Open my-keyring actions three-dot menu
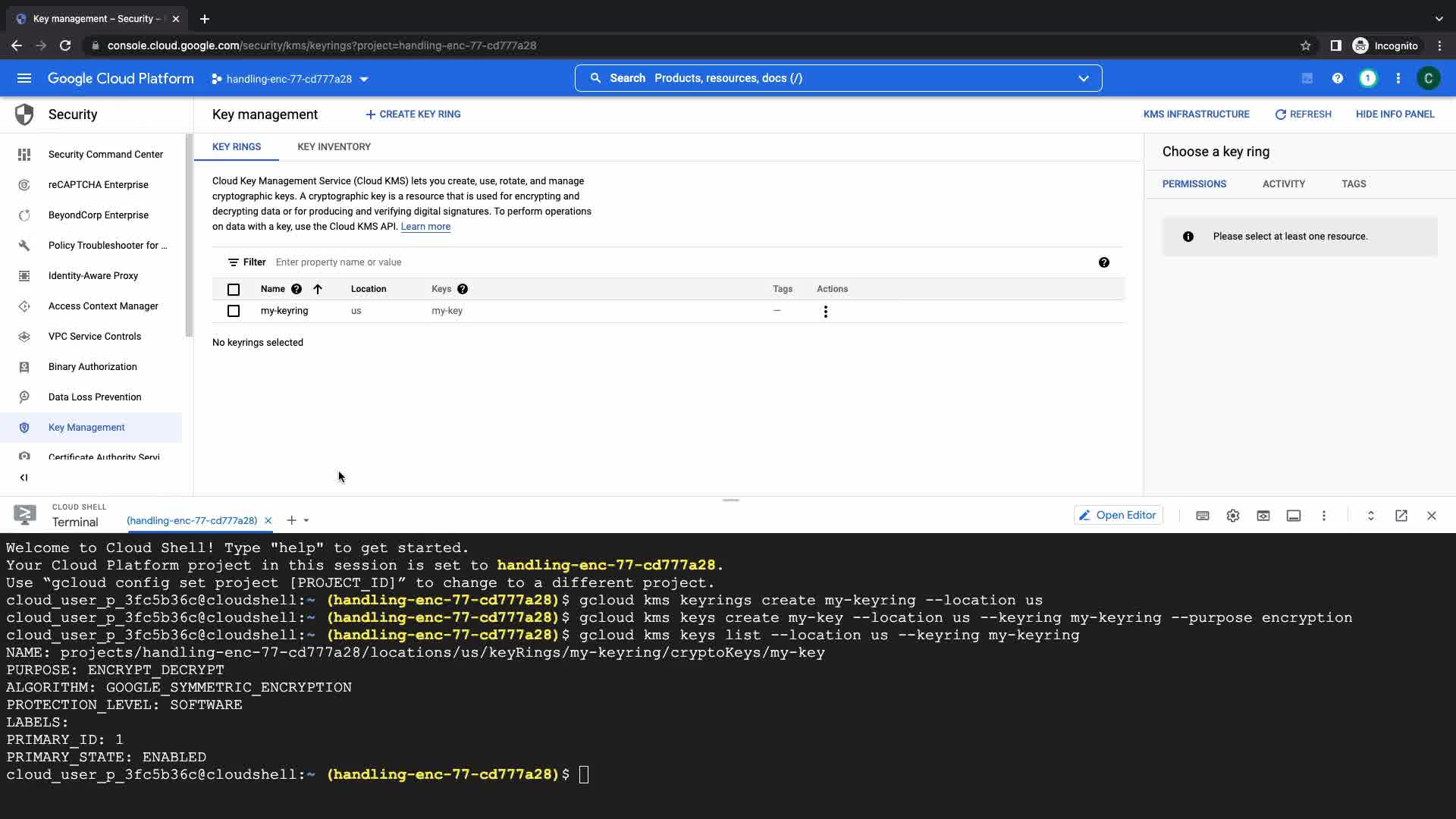 tap(826, 312)
